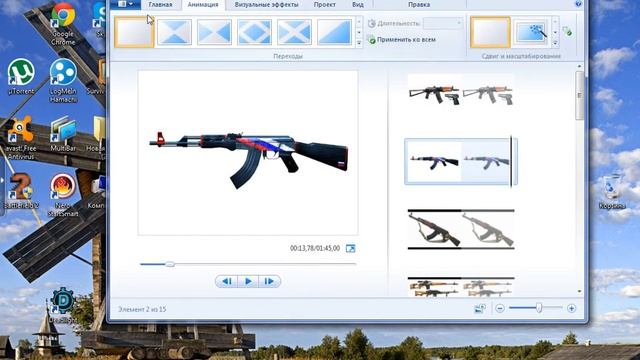640x360 pixels.
Task: Open the Правка tab
Action: [x=419, y=4]
